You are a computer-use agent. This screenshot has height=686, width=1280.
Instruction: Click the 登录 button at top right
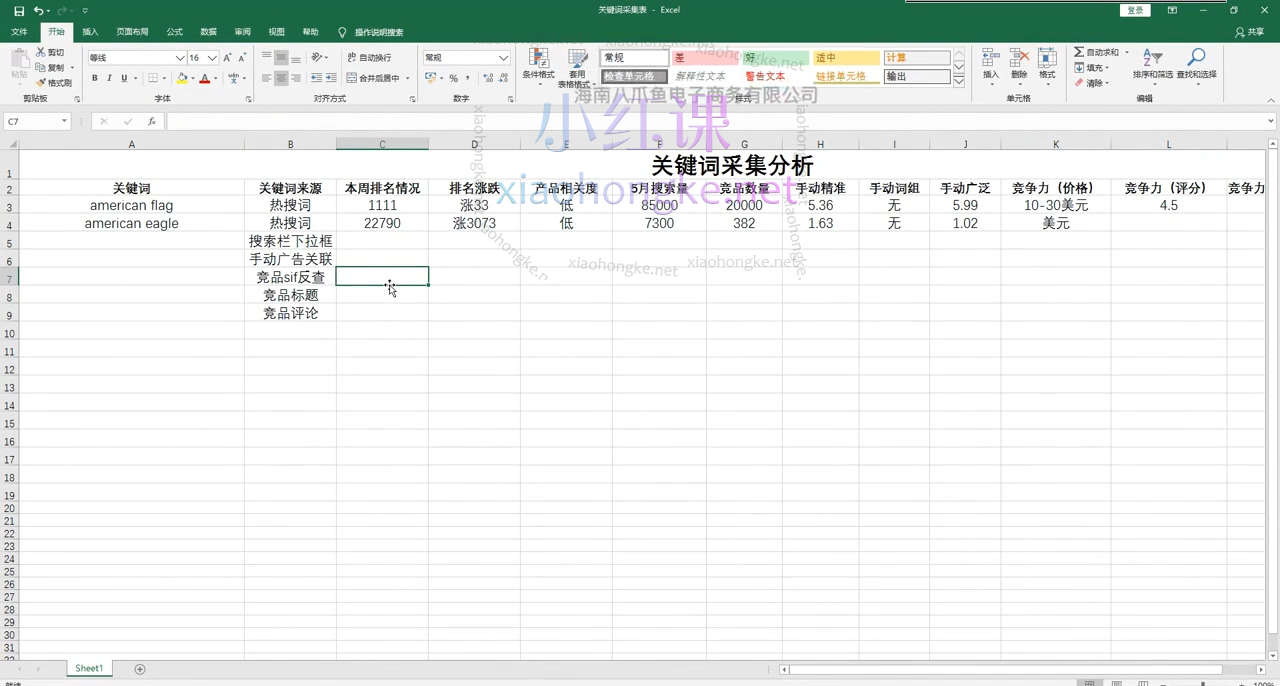point(1134,9)
